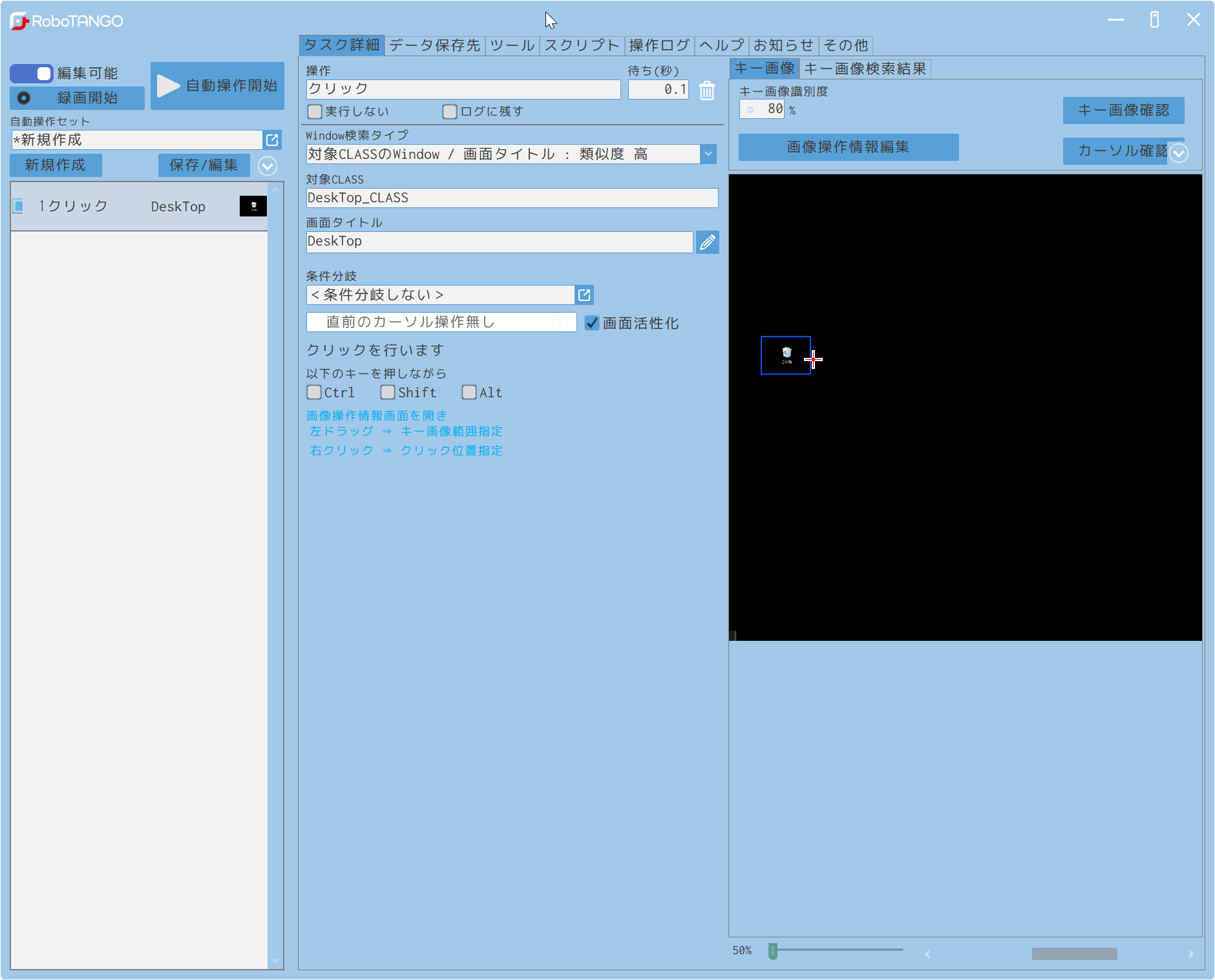Click the *新規作成 set name field
Viewport: 1215px width, 980px height.
pos(137,140)
